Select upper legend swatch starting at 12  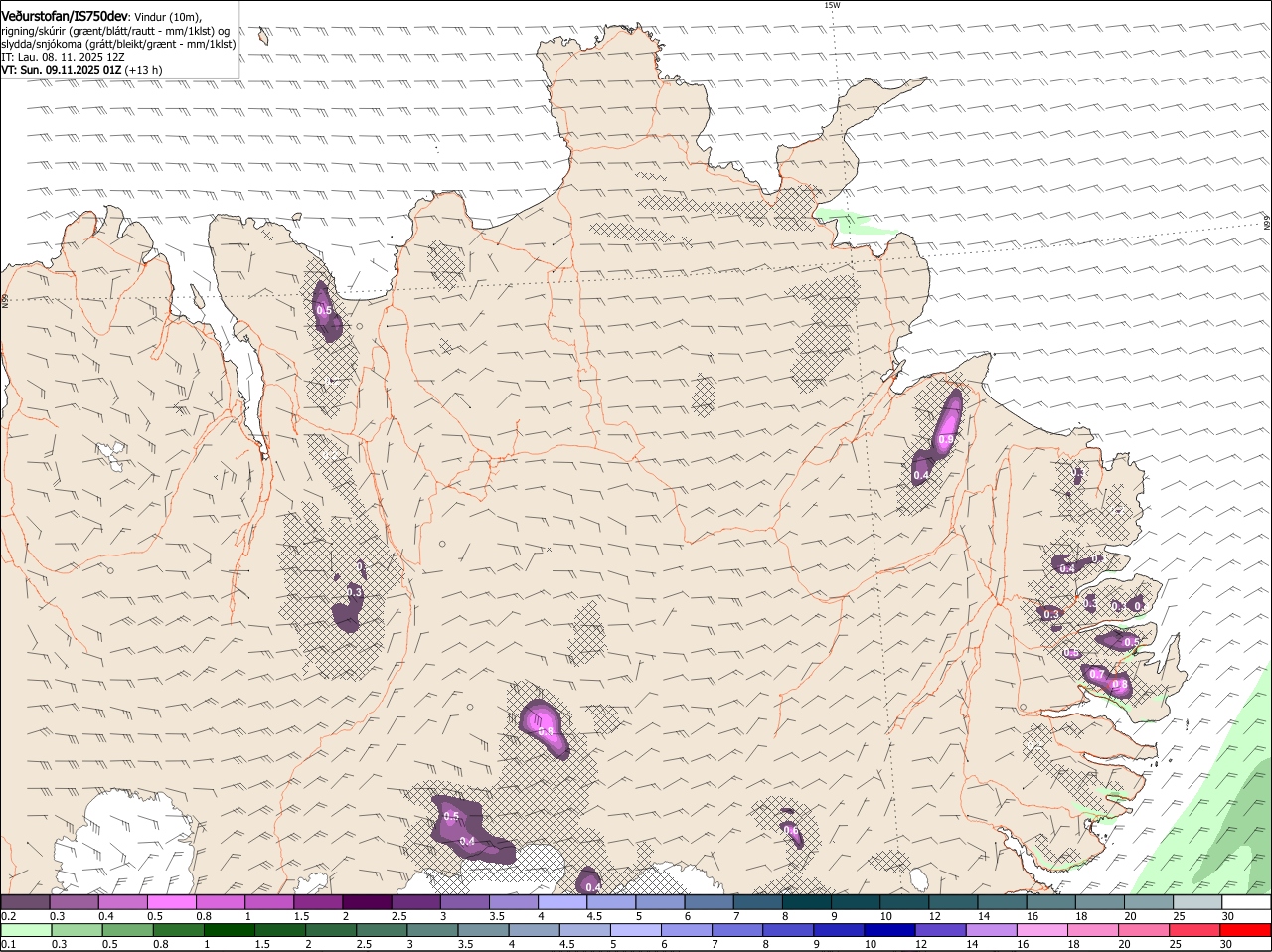[x=954, y=902]
